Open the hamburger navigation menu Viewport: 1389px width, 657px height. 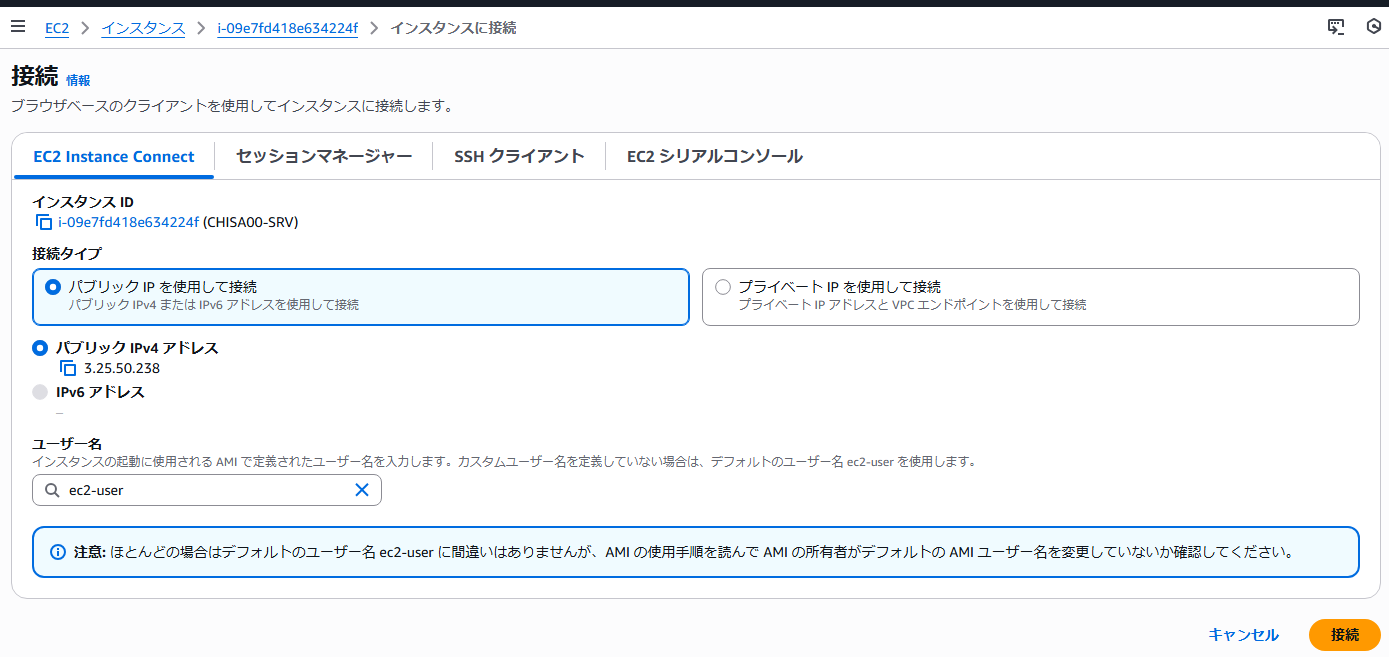point(17,27)
